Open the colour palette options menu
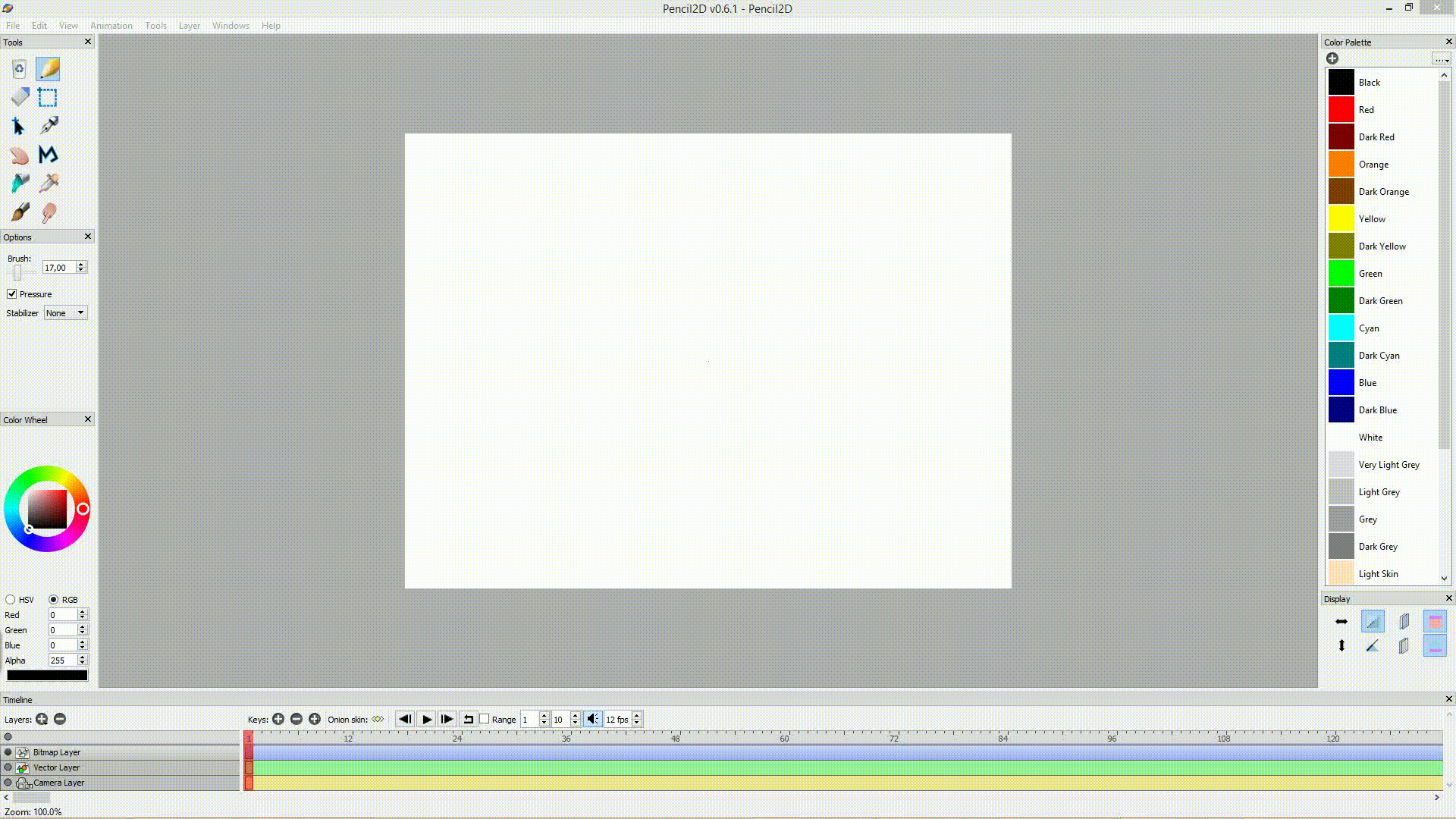The height and width of the screenshot is (819, 1456). coord(1441,58)
